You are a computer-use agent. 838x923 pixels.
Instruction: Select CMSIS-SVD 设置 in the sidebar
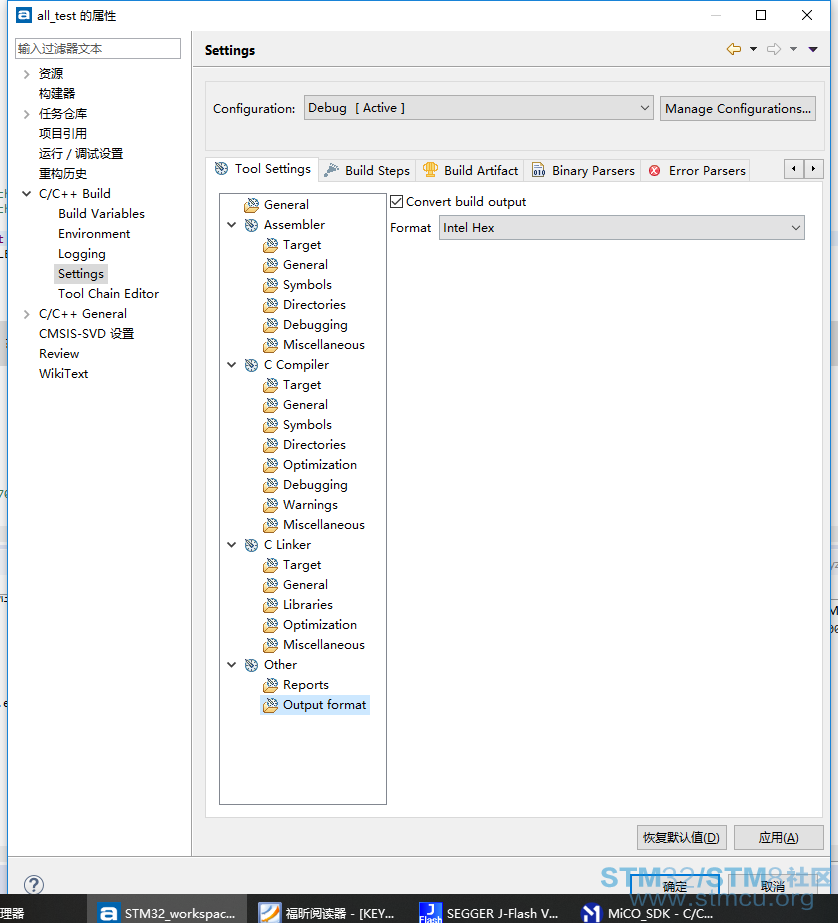coord(87,334)
